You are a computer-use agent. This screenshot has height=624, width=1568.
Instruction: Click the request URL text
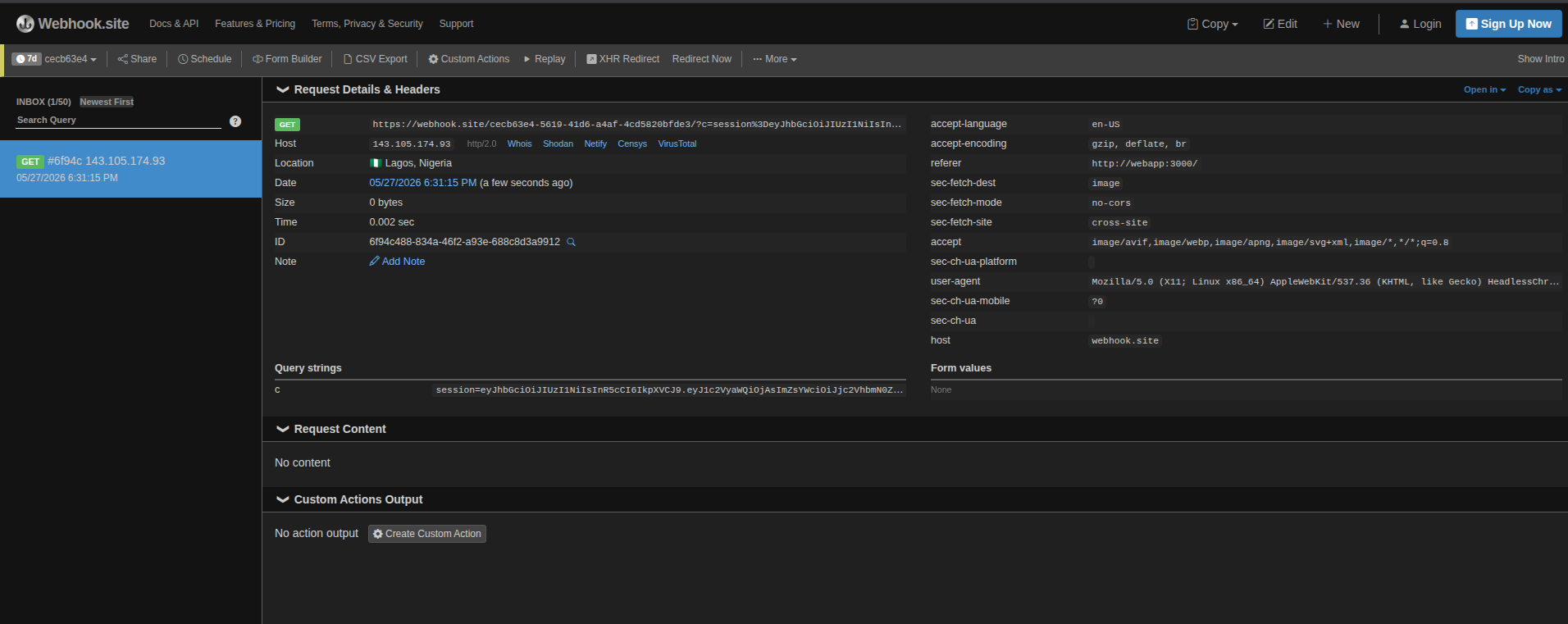(636, 124)
